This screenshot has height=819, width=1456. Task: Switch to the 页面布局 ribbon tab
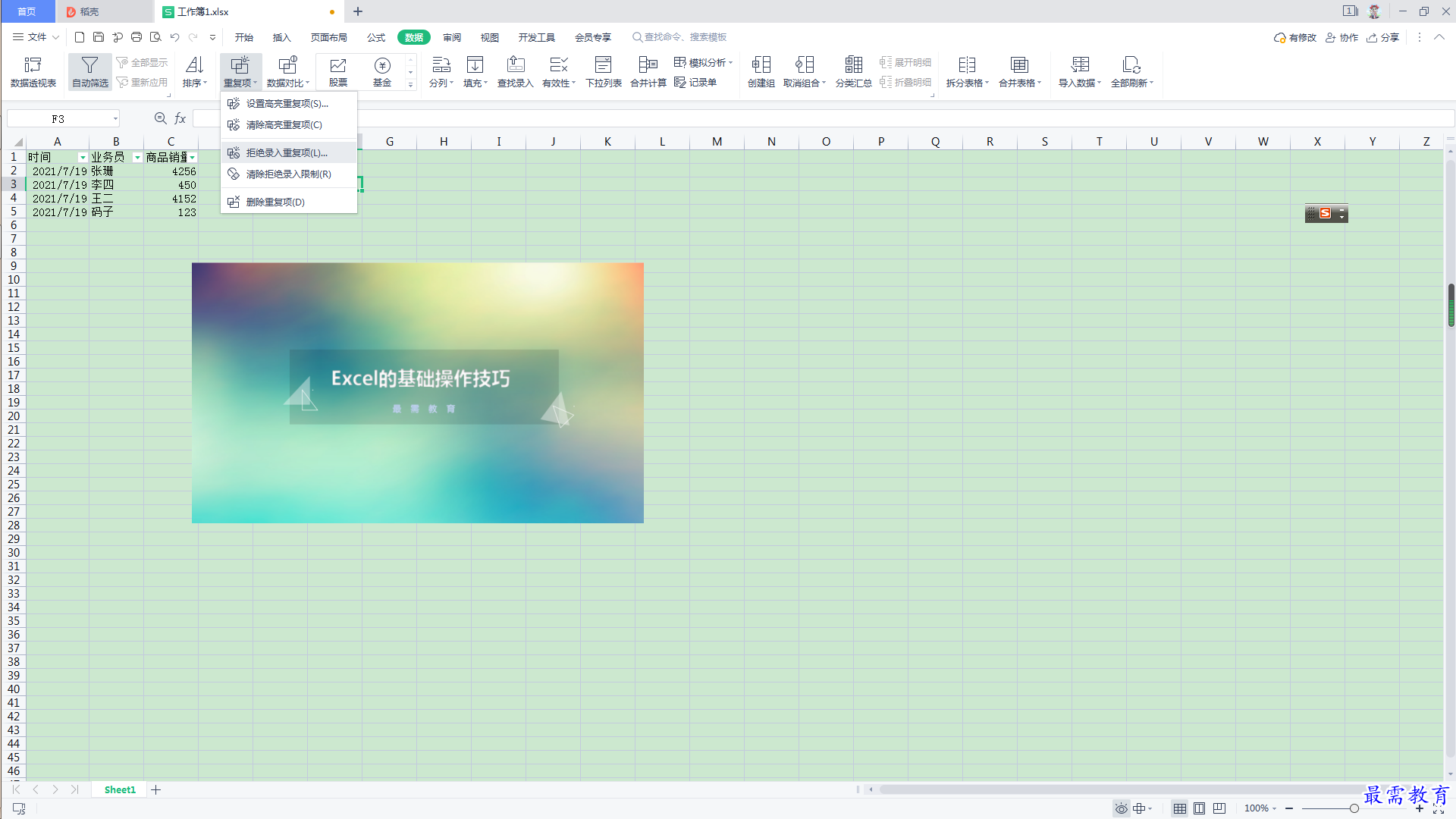(329, 37)
